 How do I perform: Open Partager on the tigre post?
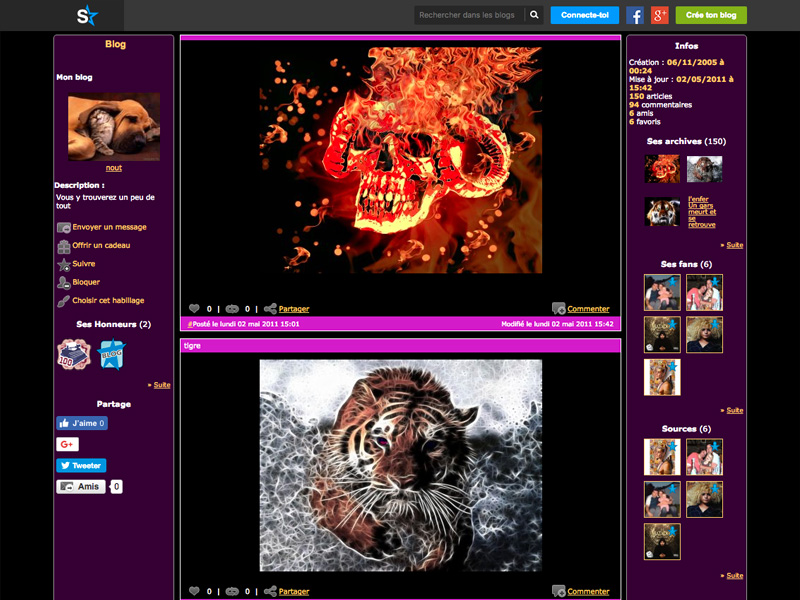(x=293, y=591)
